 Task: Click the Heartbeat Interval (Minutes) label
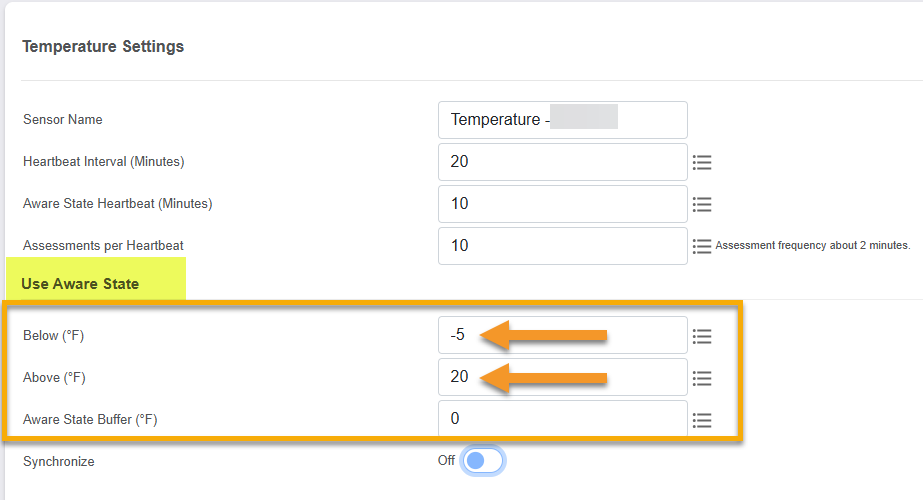click(104, 162)
